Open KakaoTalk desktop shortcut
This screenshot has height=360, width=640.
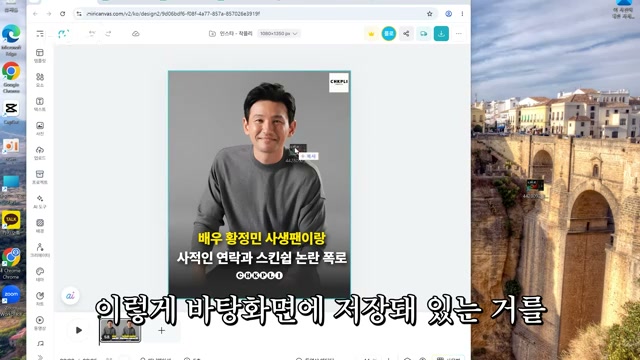point(11,223)
